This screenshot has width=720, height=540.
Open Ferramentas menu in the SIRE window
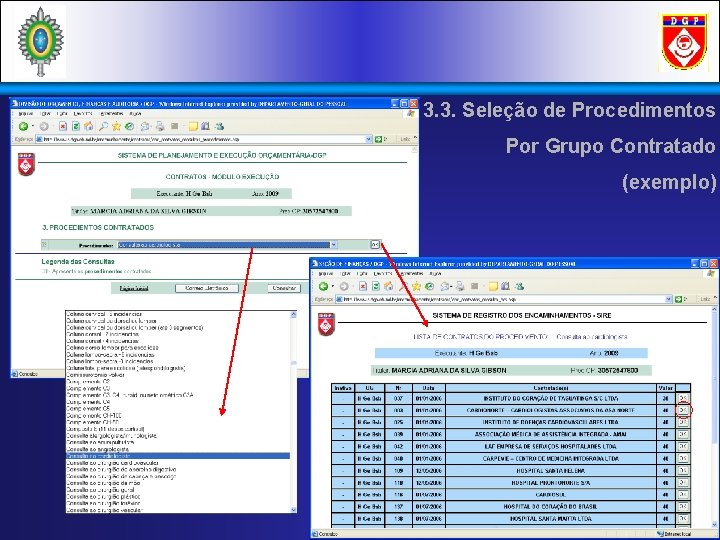tap(411, 274)
